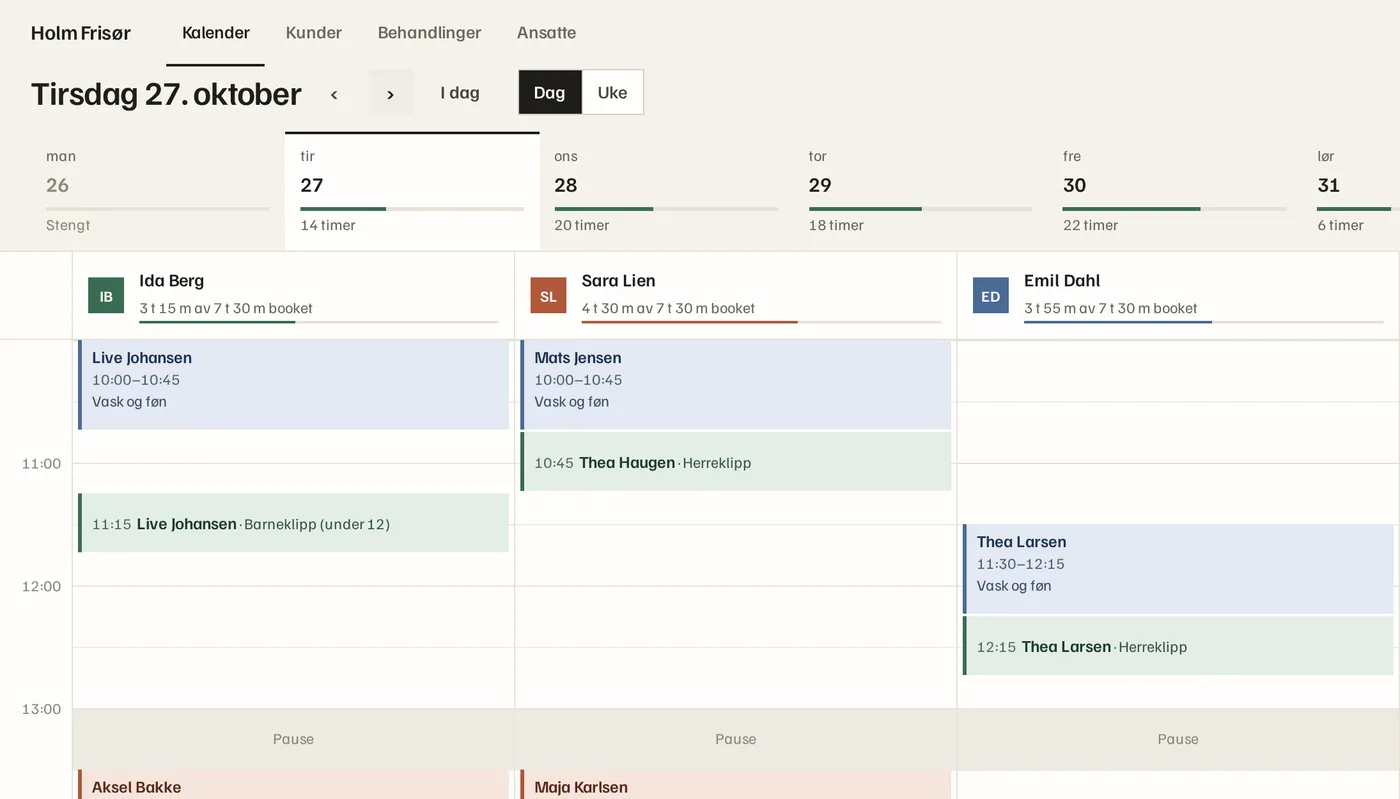
Task: Select Wednesday 28 in week strip
Action: coord(666,191)
